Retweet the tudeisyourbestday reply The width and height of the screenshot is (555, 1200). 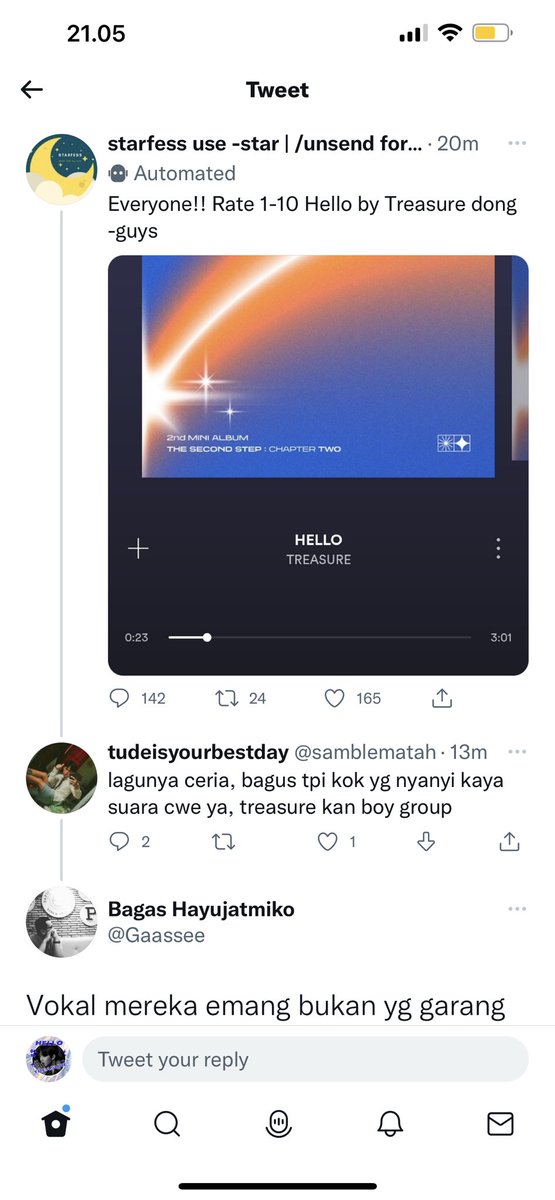(x=224, y=842)
